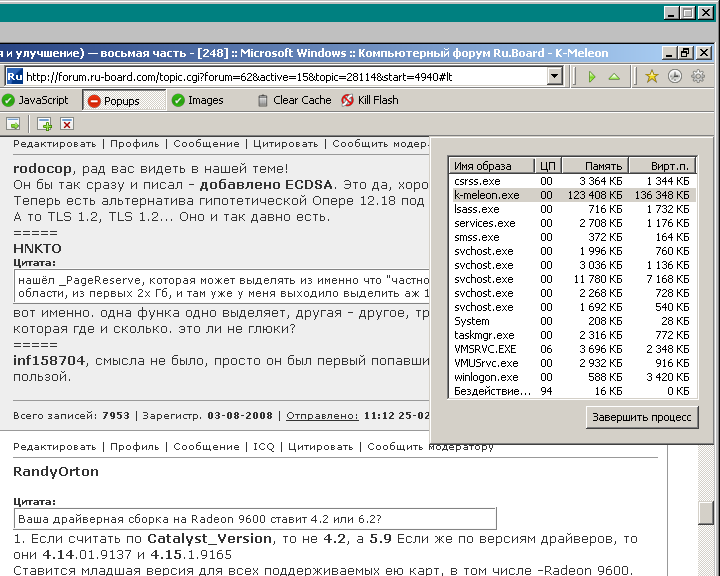Click RandyOrton post Цитировать link
Image resolution: width=720 pixels, height=576 pixels.
tap(321, 446)
